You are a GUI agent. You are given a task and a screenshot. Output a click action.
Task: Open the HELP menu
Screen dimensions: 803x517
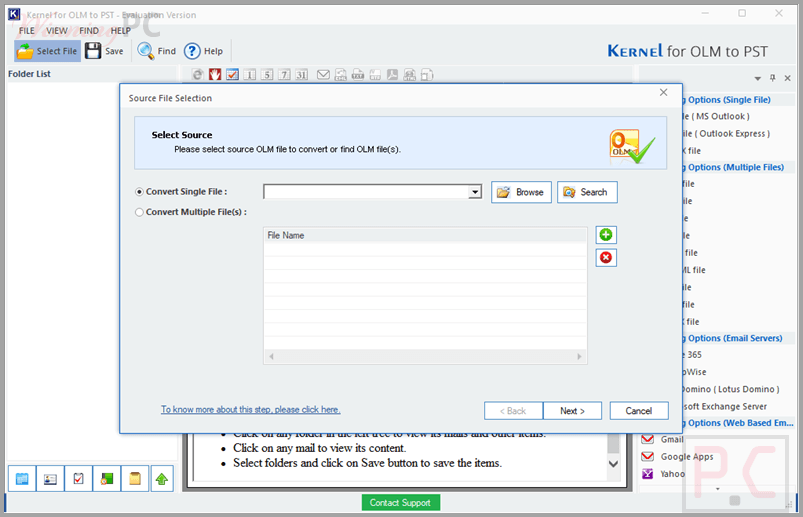(x=121, y=31)
